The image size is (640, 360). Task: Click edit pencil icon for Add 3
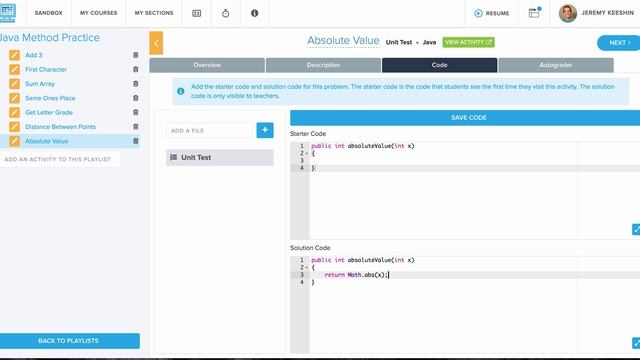[x=14, y=55]
